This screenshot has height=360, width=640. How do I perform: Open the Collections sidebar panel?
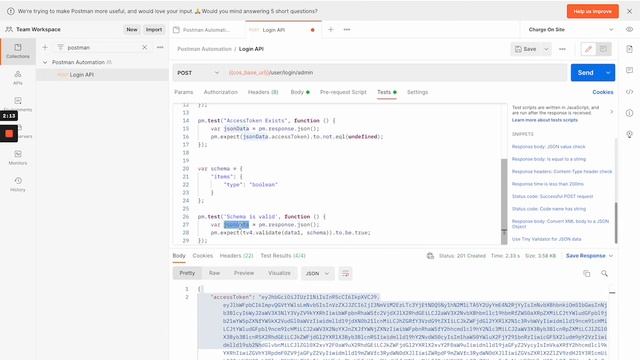(x=18, y=51)
